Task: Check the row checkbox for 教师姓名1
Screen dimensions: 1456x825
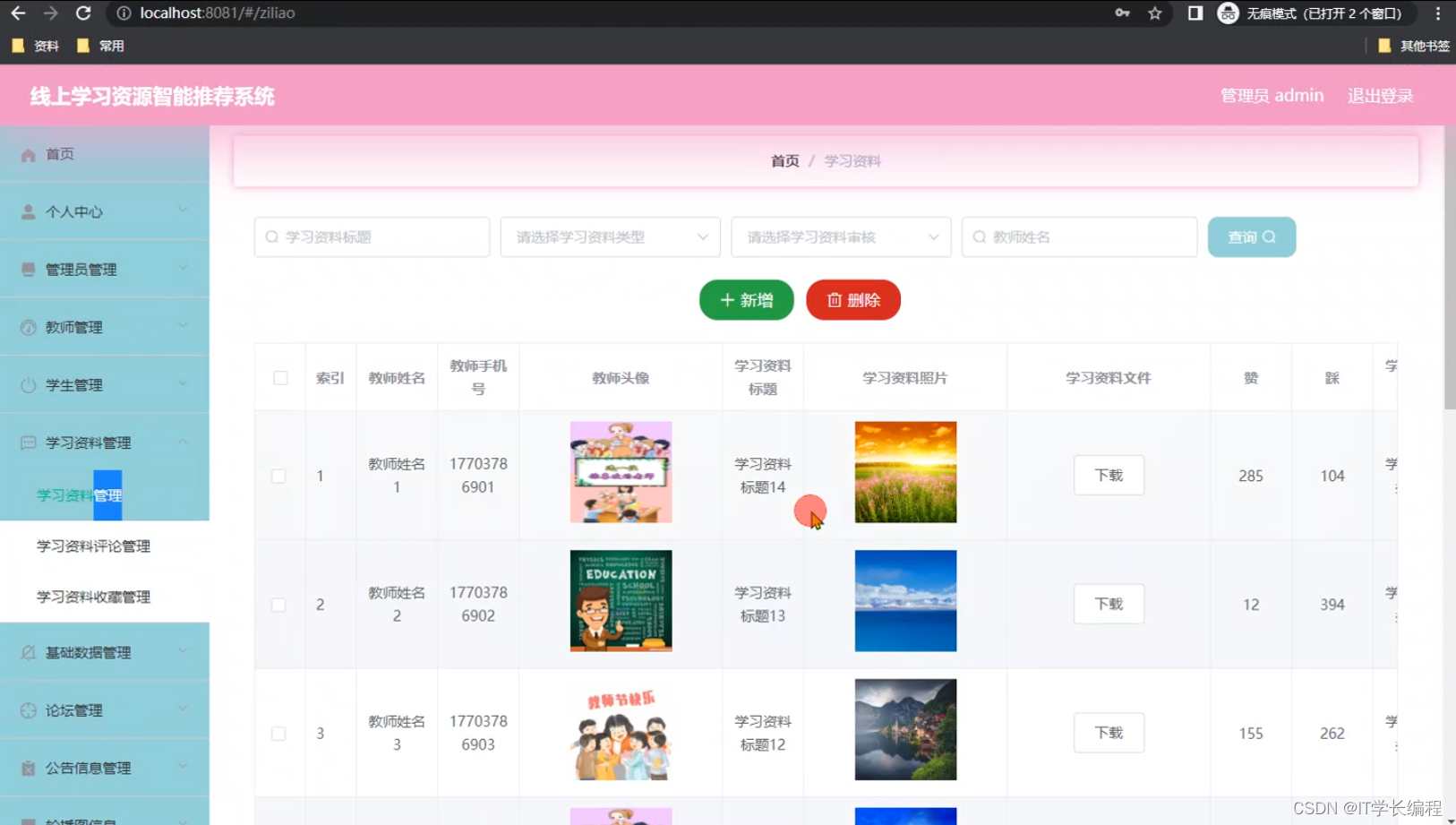Action: click(x=278, y=476)
